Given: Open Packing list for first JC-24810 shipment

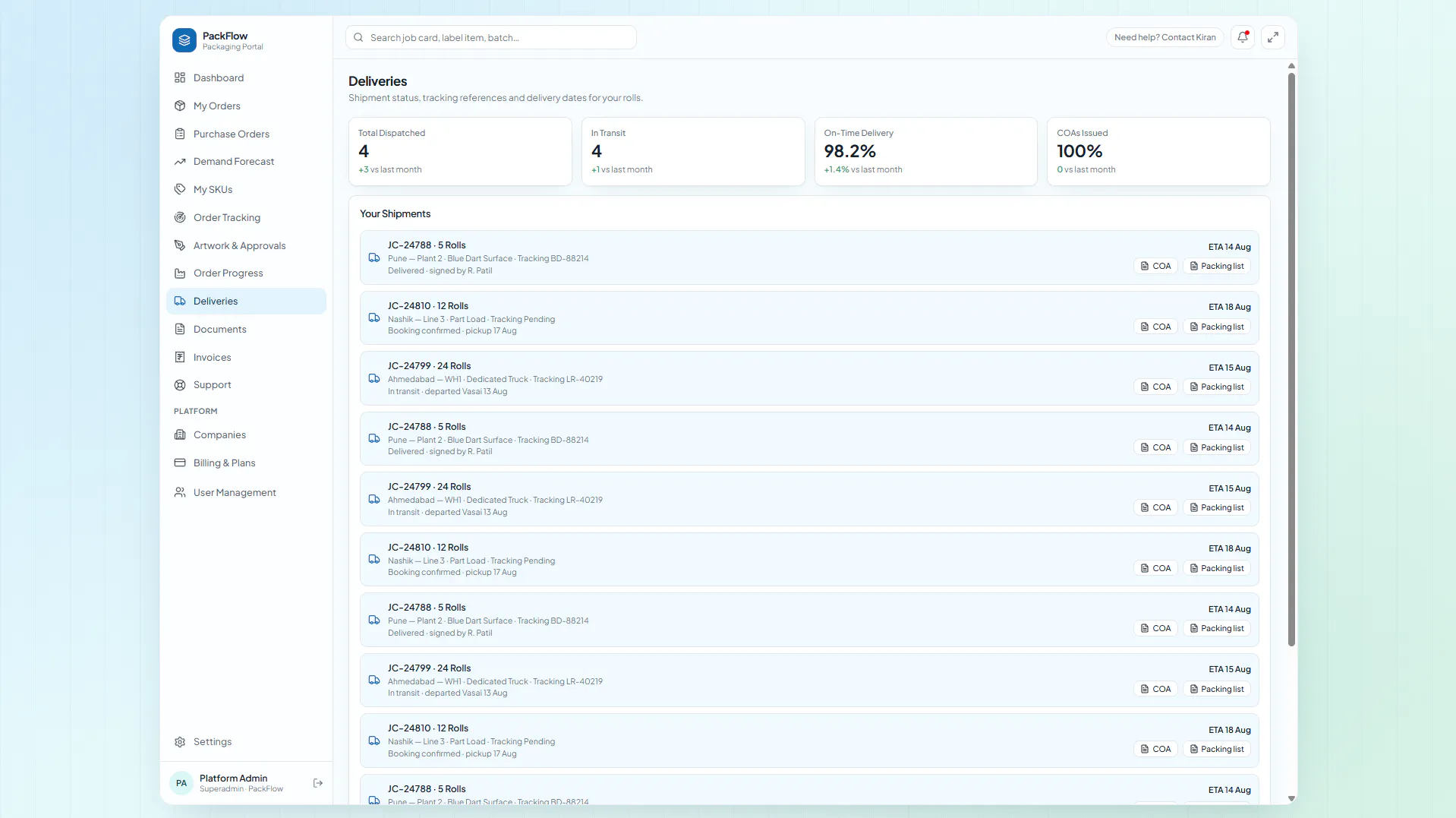Looking at the screenshot, I should (x=1217, y=327).
